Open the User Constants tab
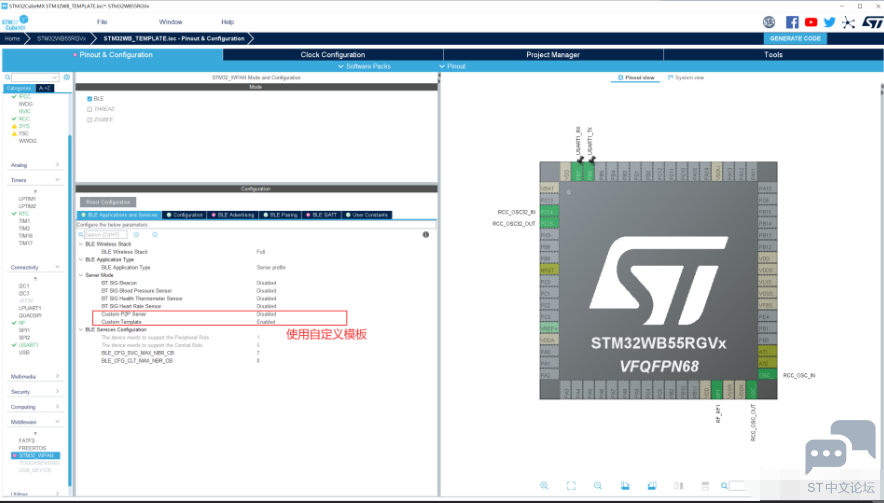This screenshot has height=503, width=884. [x=367, y=215]
